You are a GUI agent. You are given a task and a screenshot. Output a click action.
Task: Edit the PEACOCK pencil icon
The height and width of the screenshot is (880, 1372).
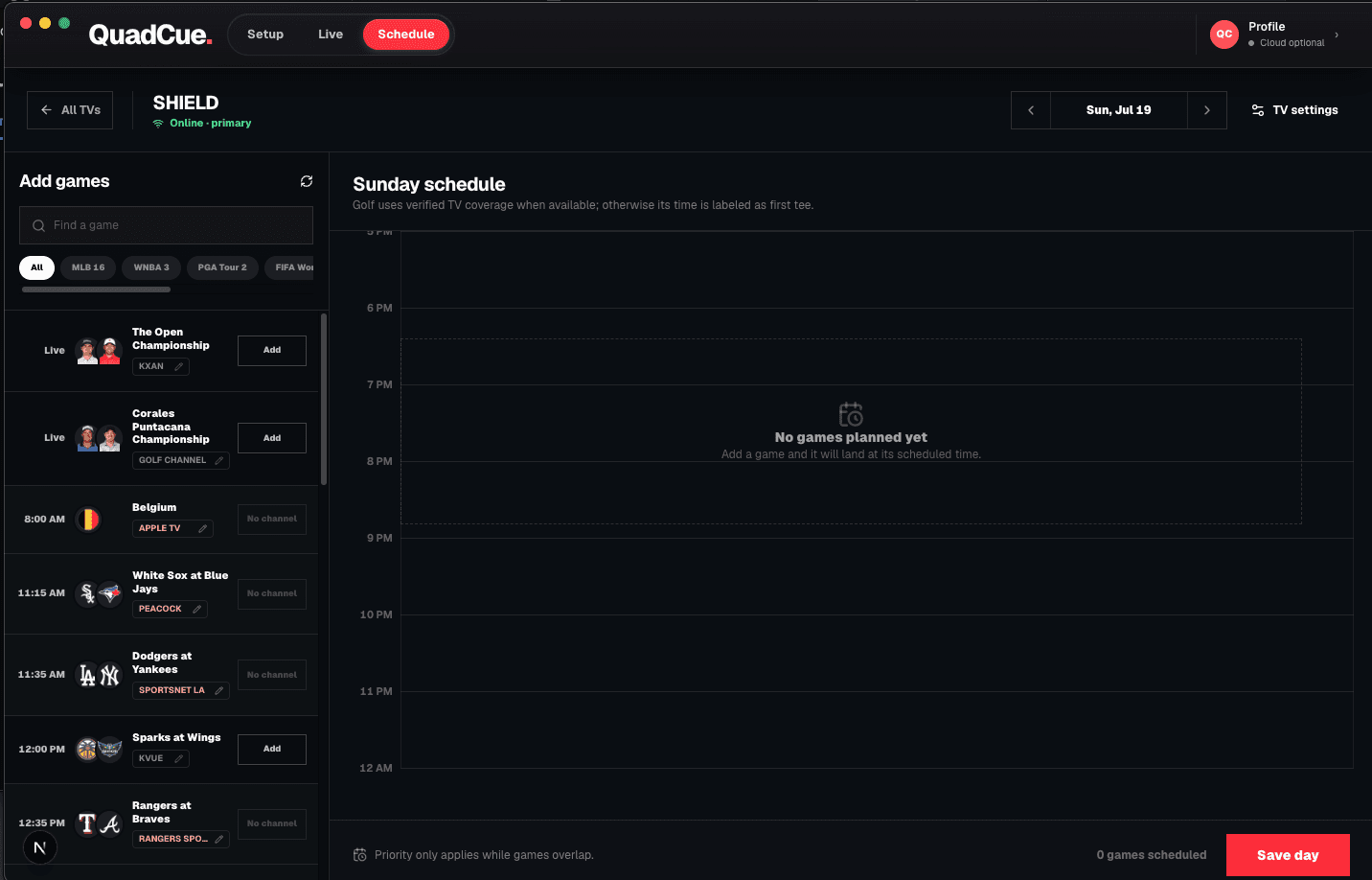[x=196, y=609]
